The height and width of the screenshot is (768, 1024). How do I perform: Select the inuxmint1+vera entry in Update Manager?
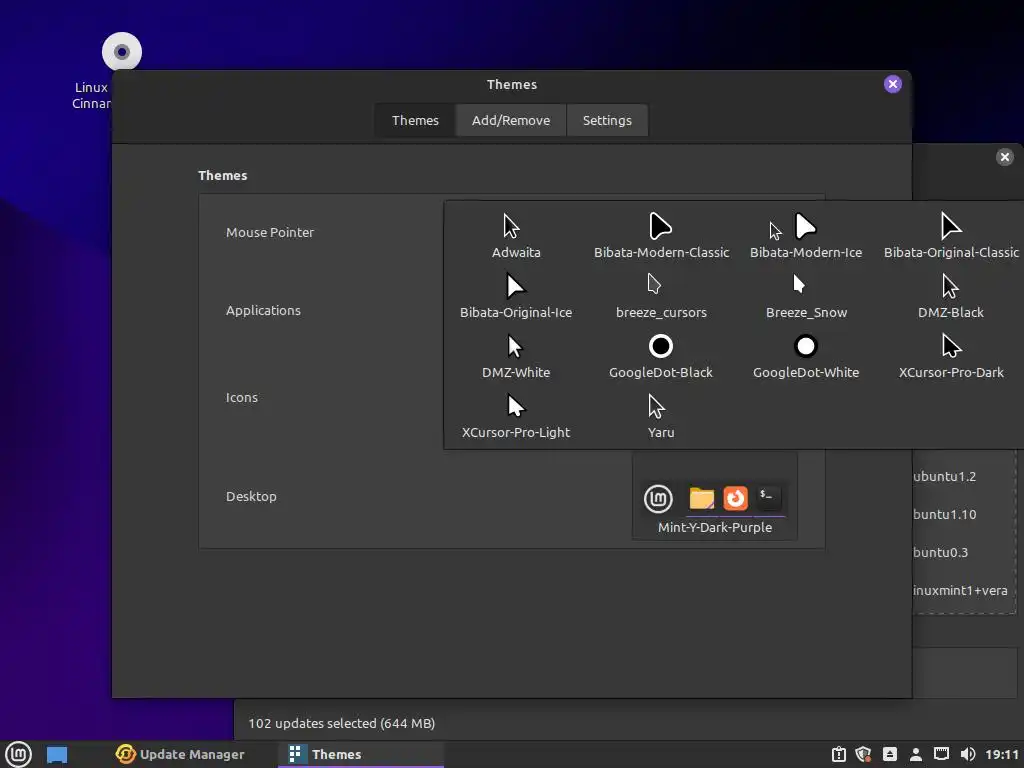tap(960, 590)
